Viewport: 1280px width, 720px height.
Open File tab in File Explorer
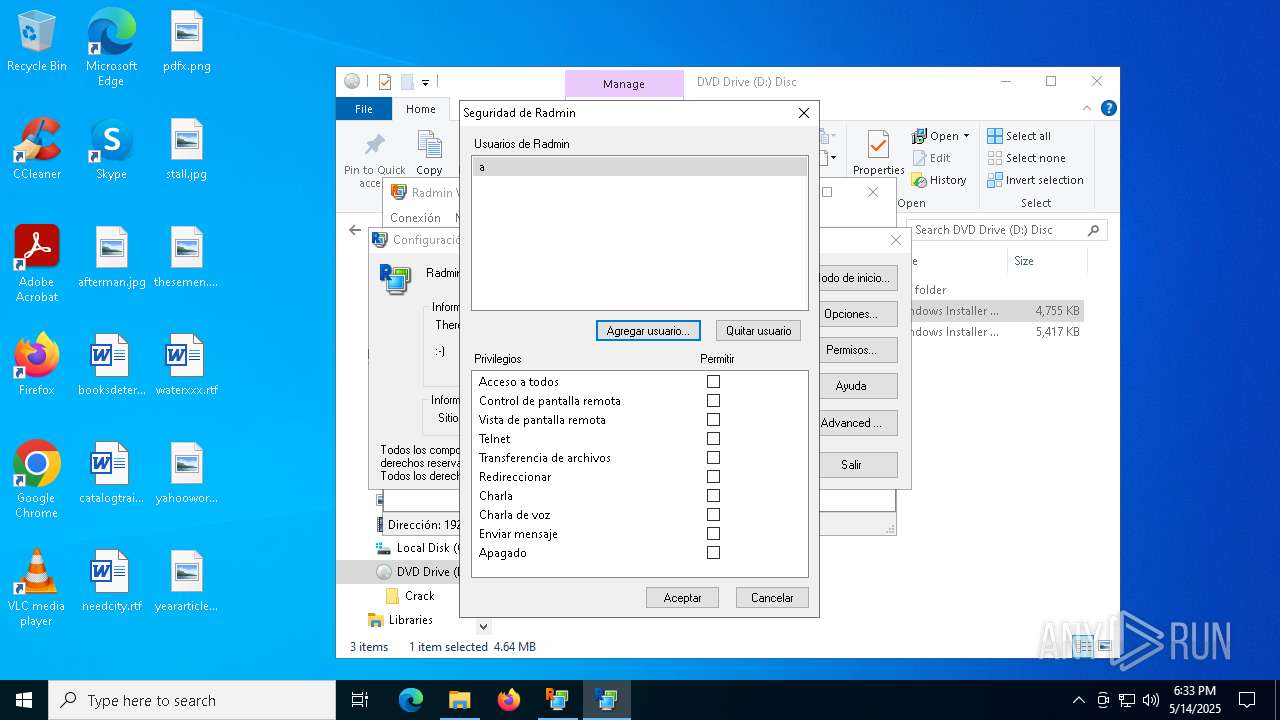[x=364, y=109]
